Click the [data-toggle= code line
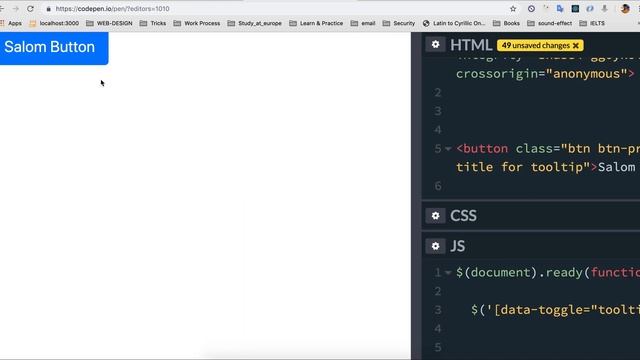This screenshot has width=640, height=360. point(555,310)
